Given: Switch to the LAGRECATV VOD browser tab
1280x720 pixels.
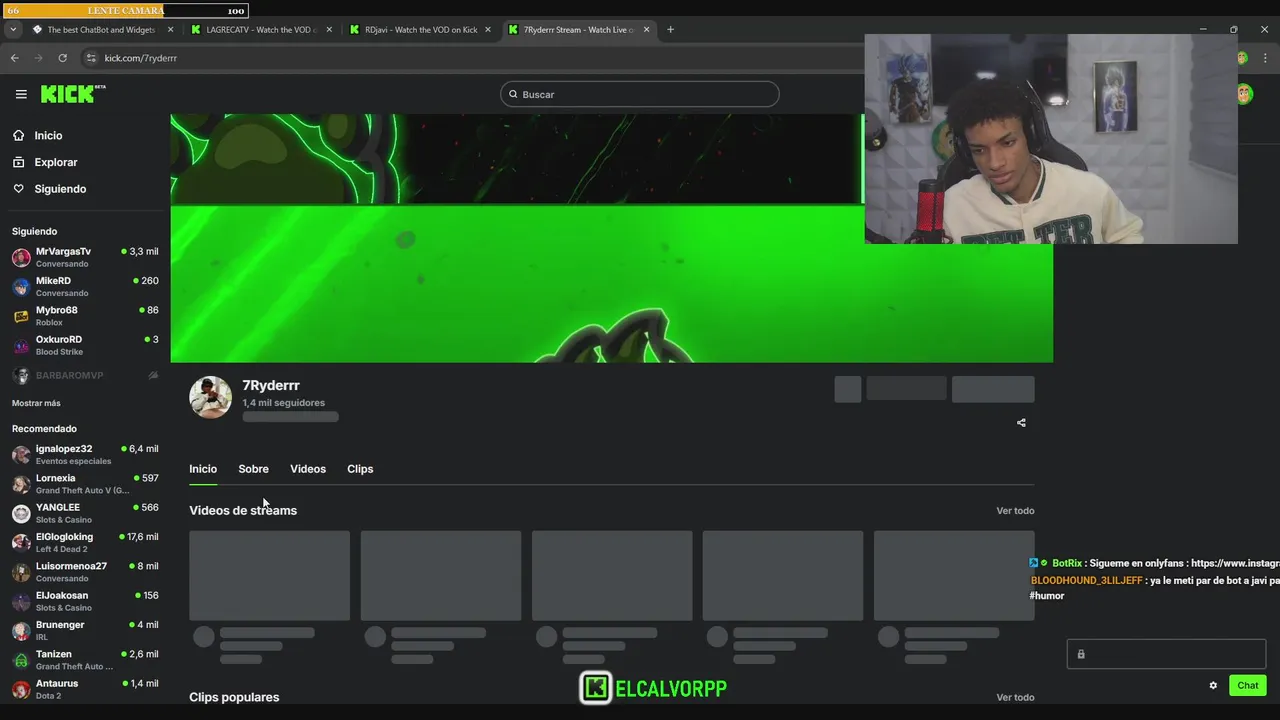Looking at the screenshot, I should [x=261, y=30].
